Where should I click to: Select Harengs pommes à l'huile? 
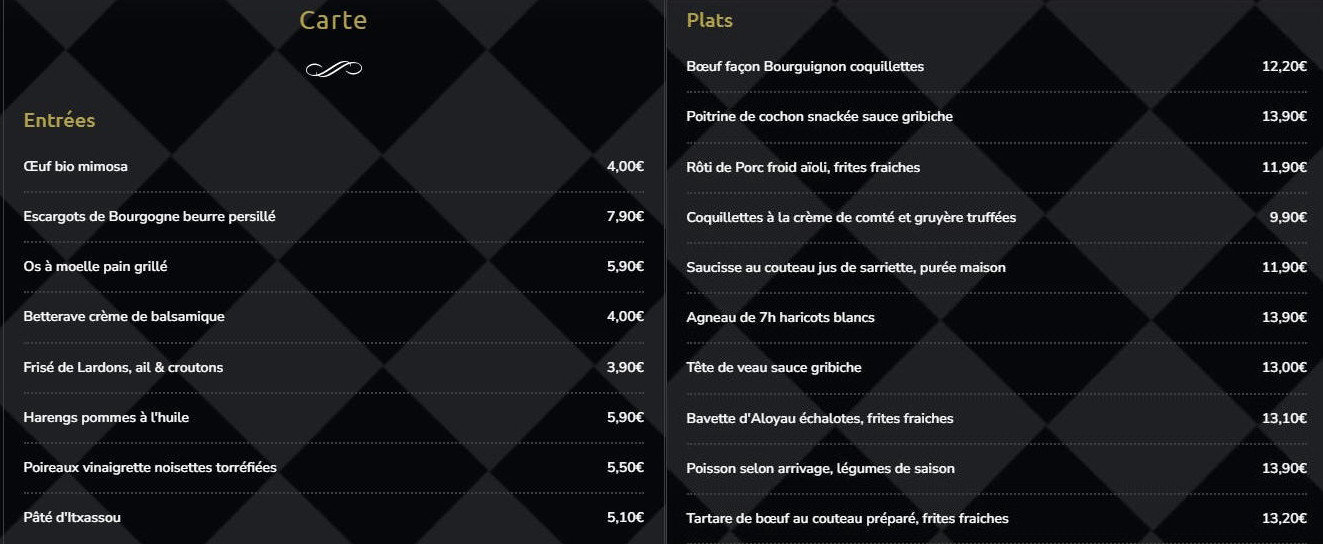click(106, 417)
